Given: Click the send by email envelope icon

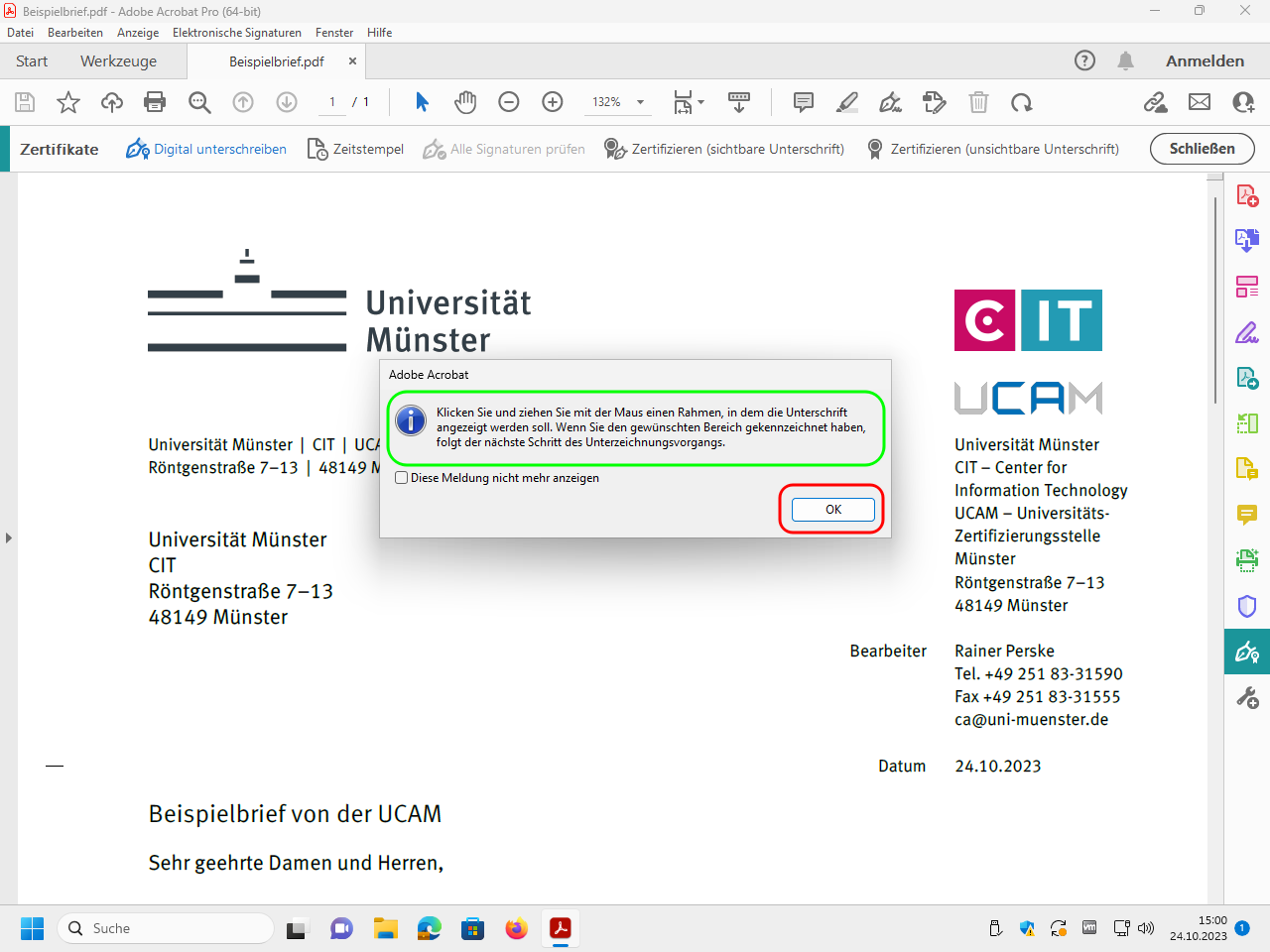Looking at the screenshot, I should click(1200, 102).
